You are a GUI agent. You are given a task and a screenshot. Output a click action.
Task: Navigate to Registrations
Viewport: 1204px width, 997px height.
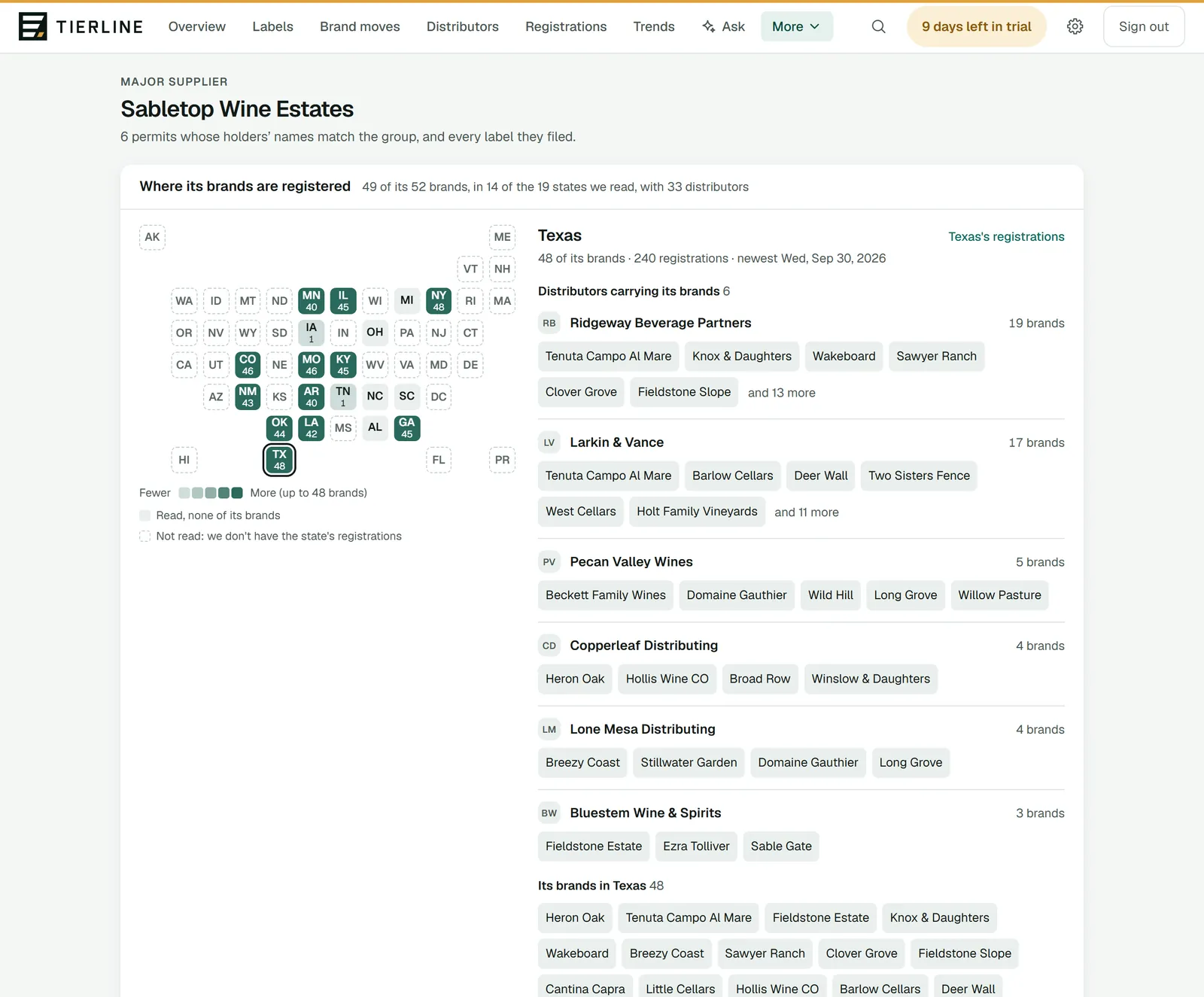pyautogui.click(x=566, y=26)
